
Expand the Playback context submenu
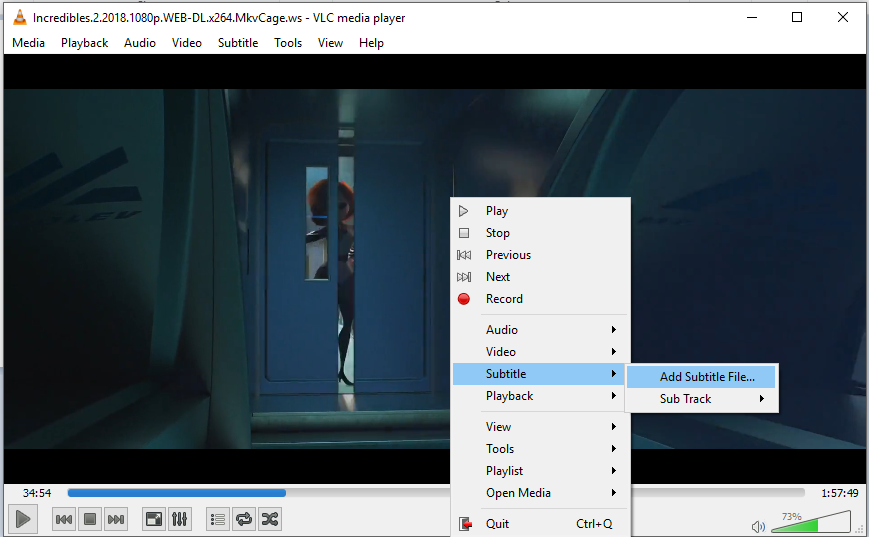click(x=540, y=396)
